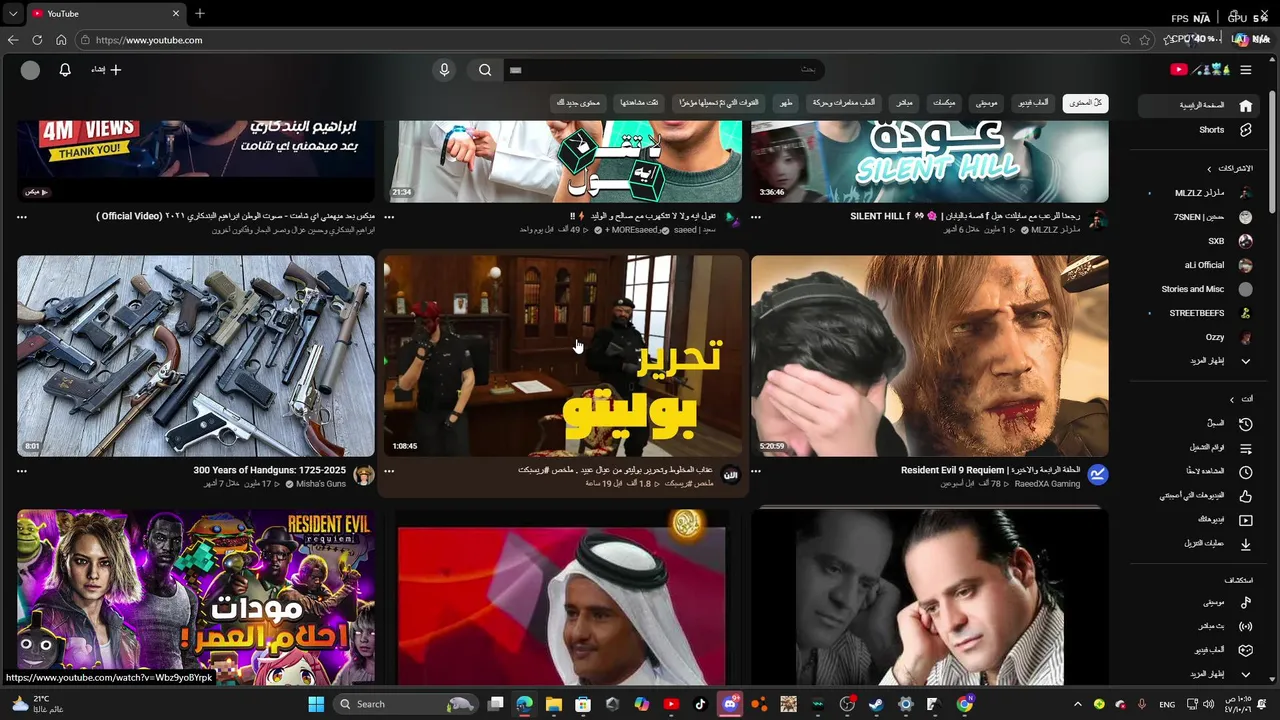Image resolution: width=1280 pixels, height=720 pixels.
Task: Click the voice search microphone icon
Action: click(x=445, y=70)
